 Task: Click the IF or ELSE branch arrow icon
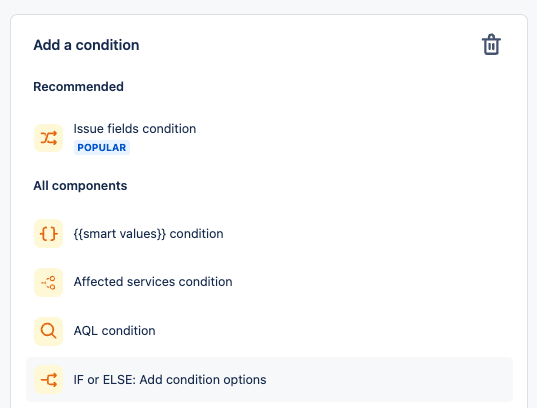pos(48,380)
